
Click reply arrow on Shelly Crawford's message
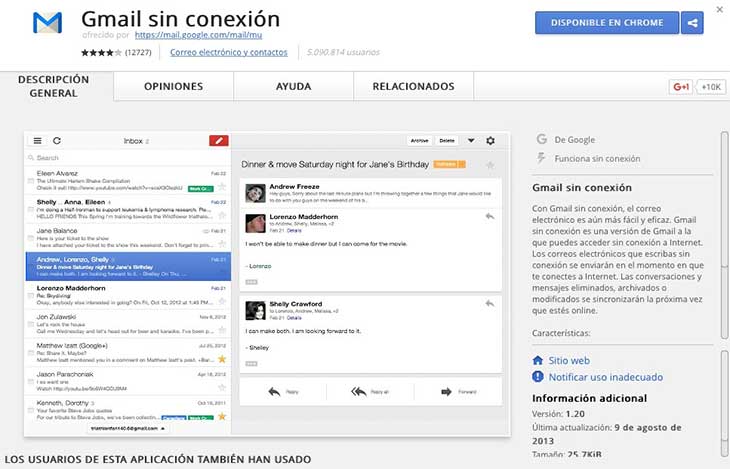click(489, 304)
